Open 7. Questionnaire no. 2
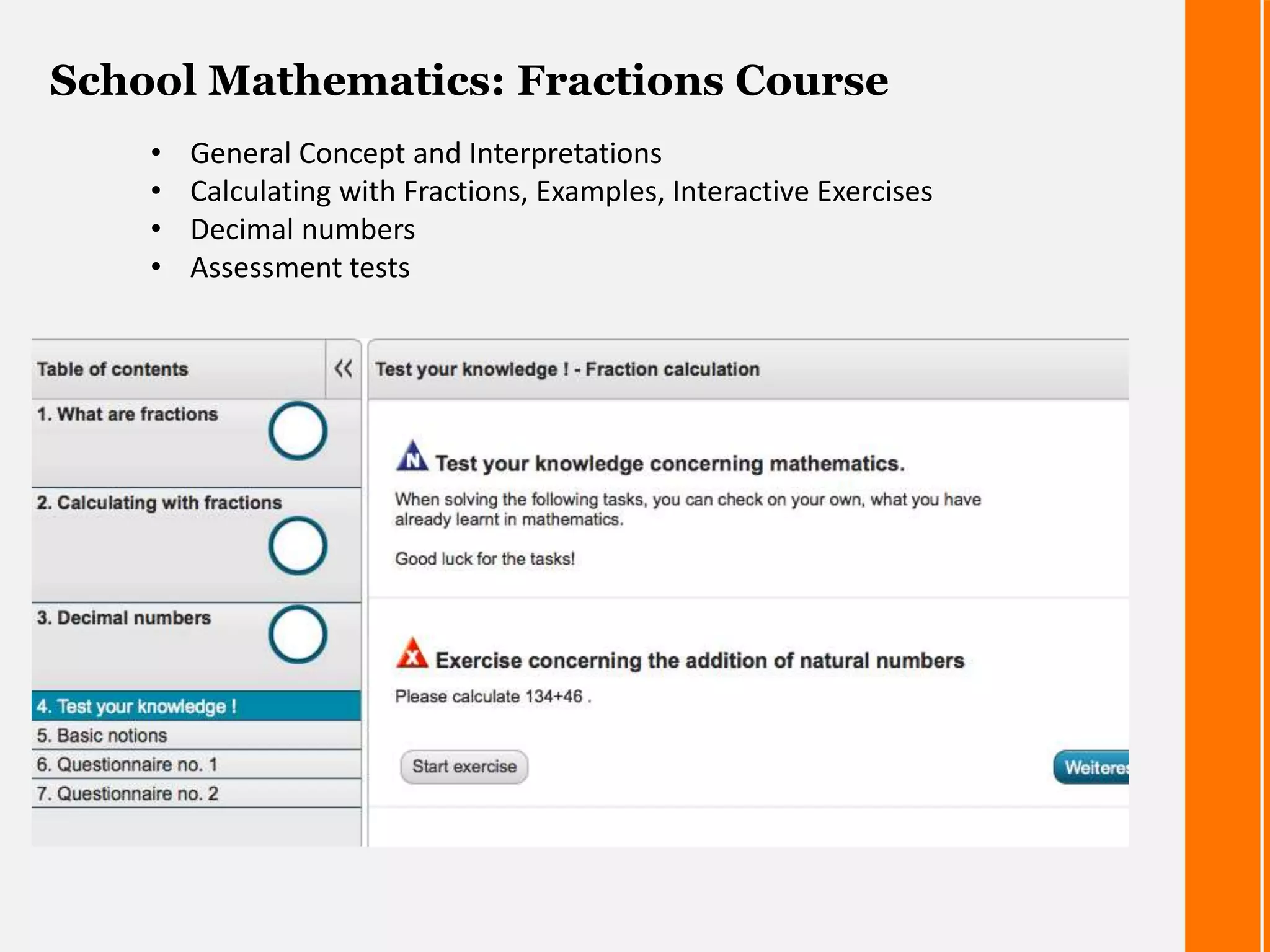Screen dimensions: 1270x952 click(x=196, y=793)
